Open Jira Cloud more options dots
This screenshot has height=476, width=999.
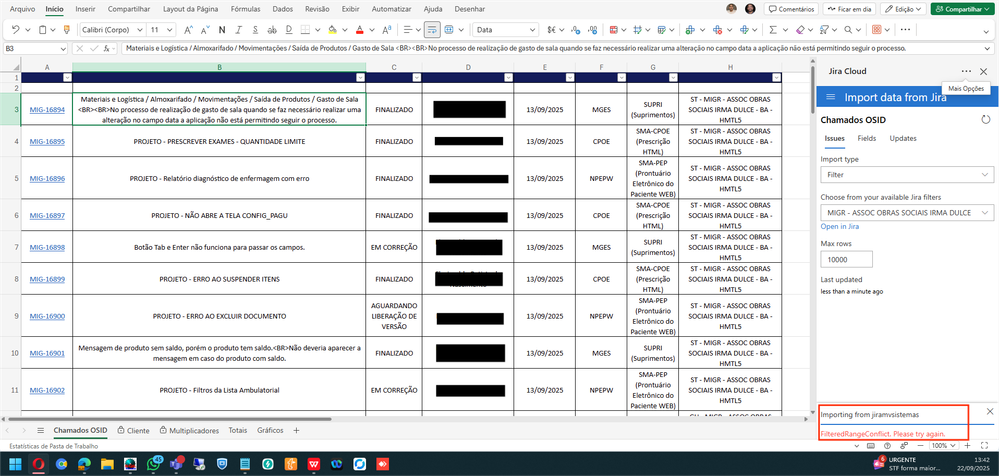967,71
